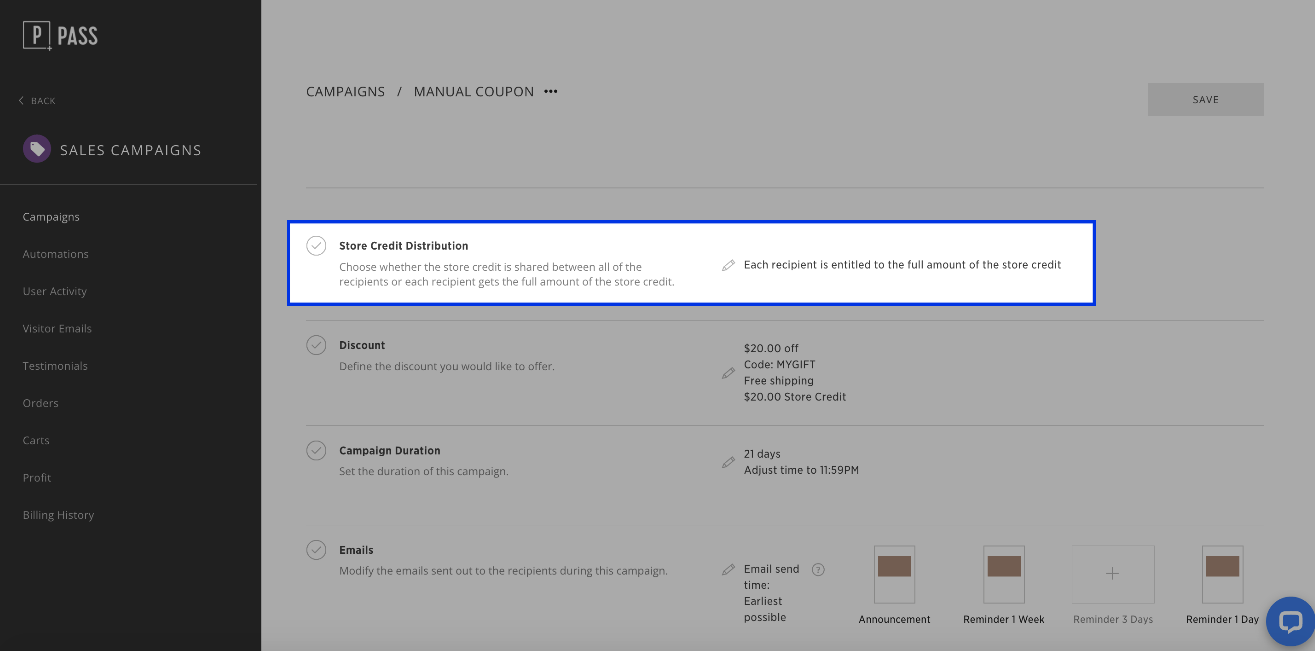This screenshot has width=1315, height=651.
Task: Edit Store Credit Distribution with pencil icon
Action: coord(728,265)
